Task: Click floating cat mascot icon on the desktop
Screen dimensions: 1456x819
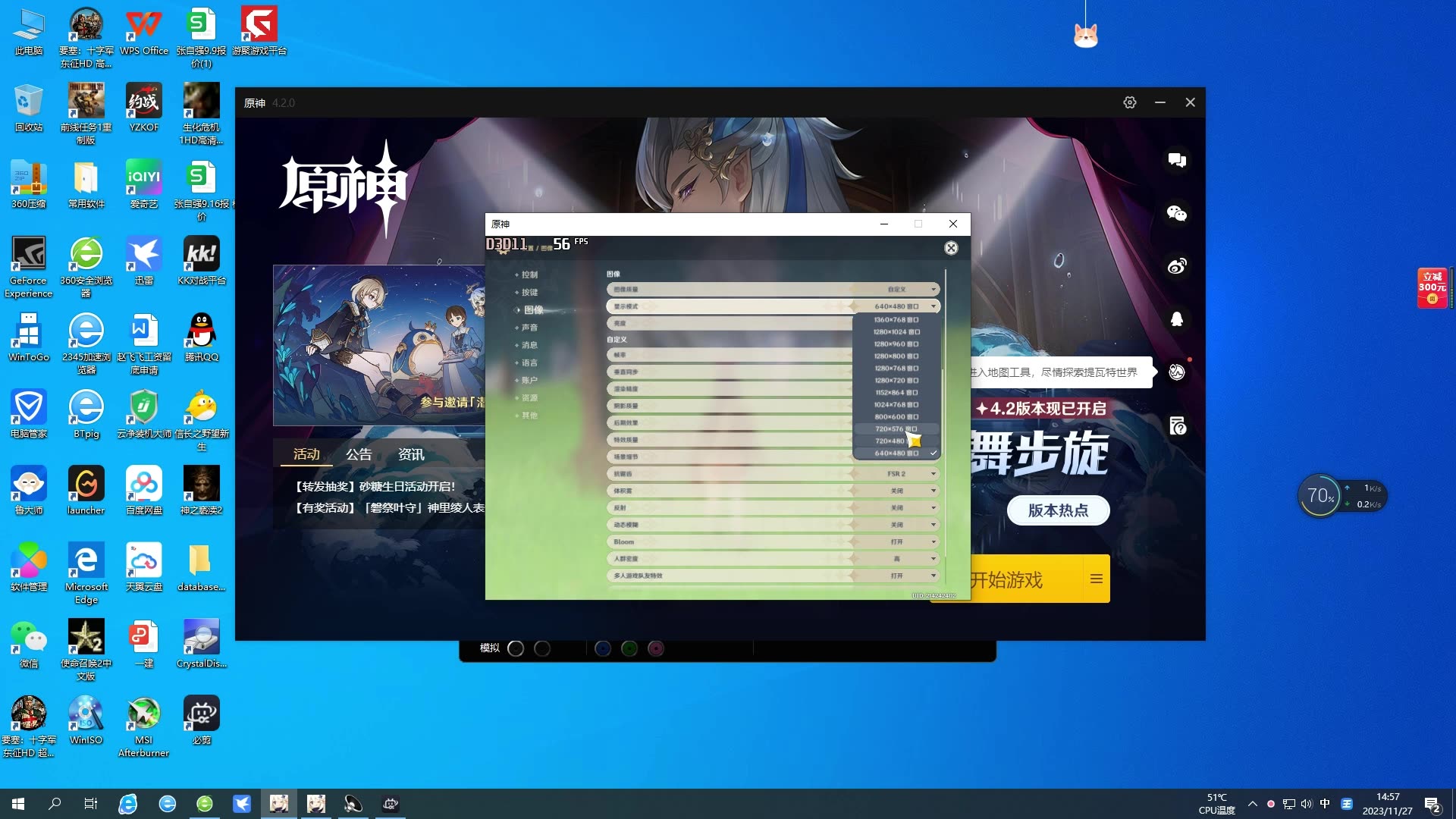Action: (1086, 35)
